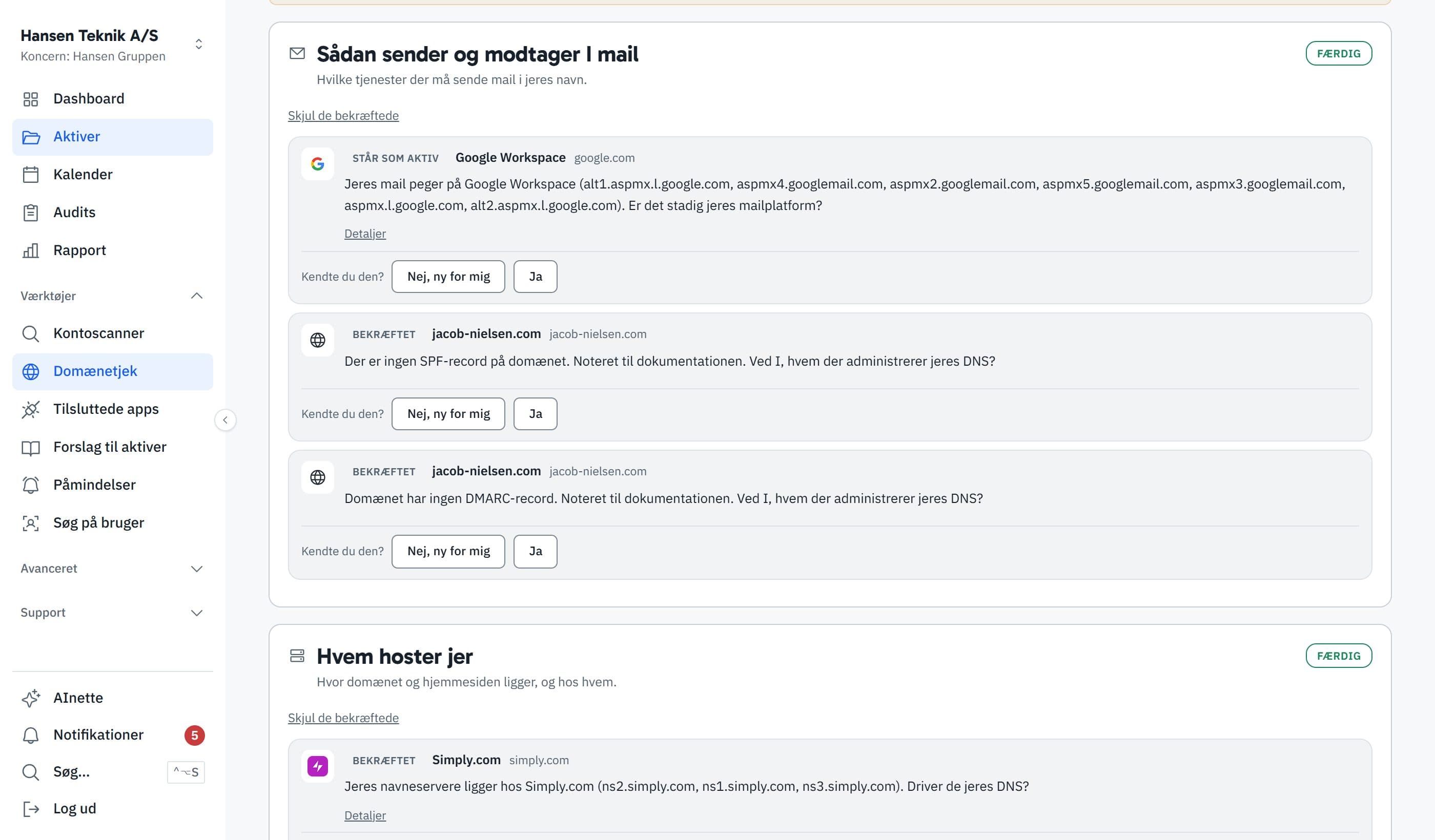Click the FÆRDIG badge on the mail section
The image size is (1435, 840).
(1339, 53)
